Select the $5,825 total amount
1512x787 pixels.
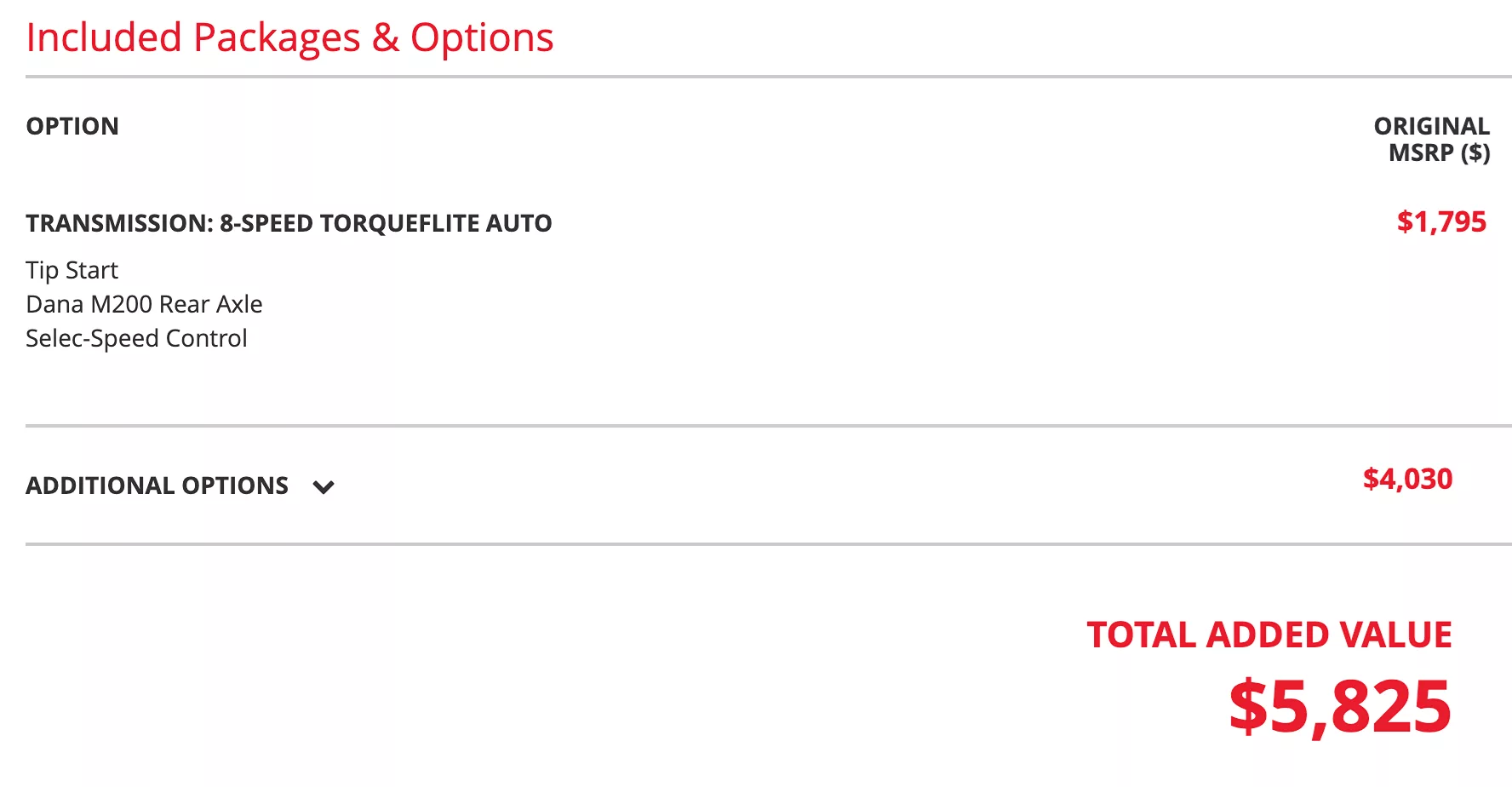click(x=1341, y=707)
